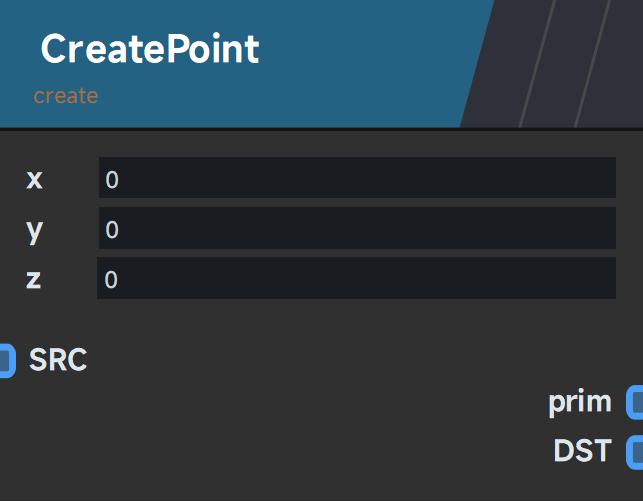The image size is (643, 501).
Task: Toggle the middle slanted status segment in header
Action: [565, 63]
